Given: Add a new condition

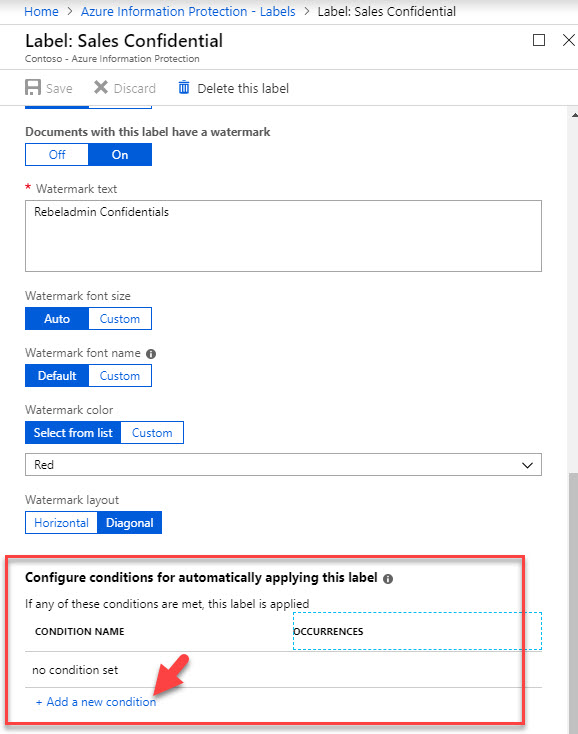Looking at the screenshot, I should tap(96, 702).
